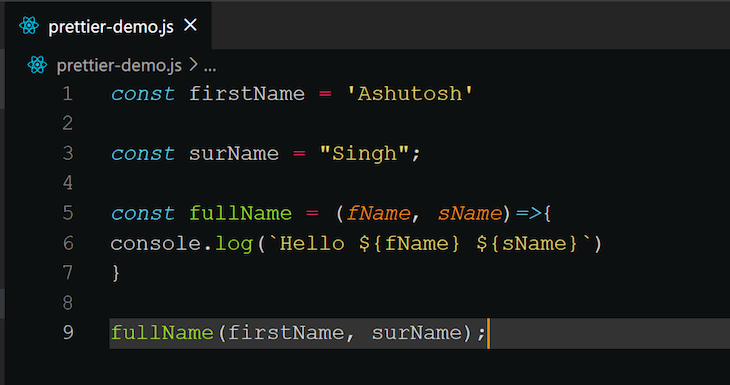Viewport: 730px width, 385px height.
Task: Click the "Singh" string literal
Action: point(364,154)
